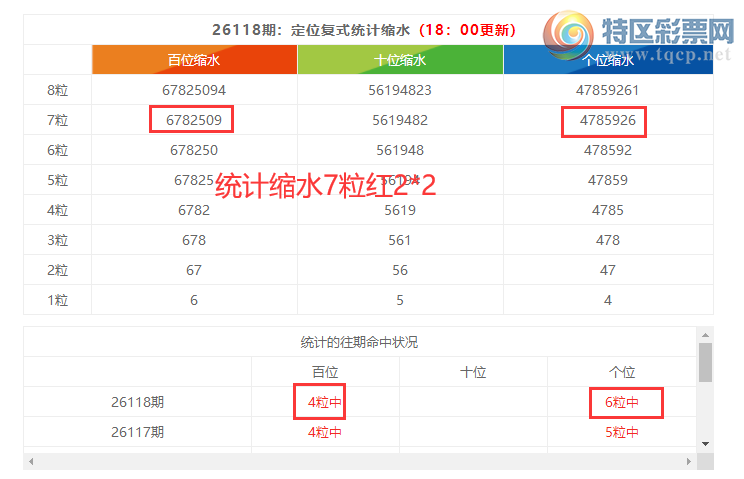The height and width of the screenshot is (479, 744).
Task: Click the 百位缩水 orange column header
Action: [195, 60]
